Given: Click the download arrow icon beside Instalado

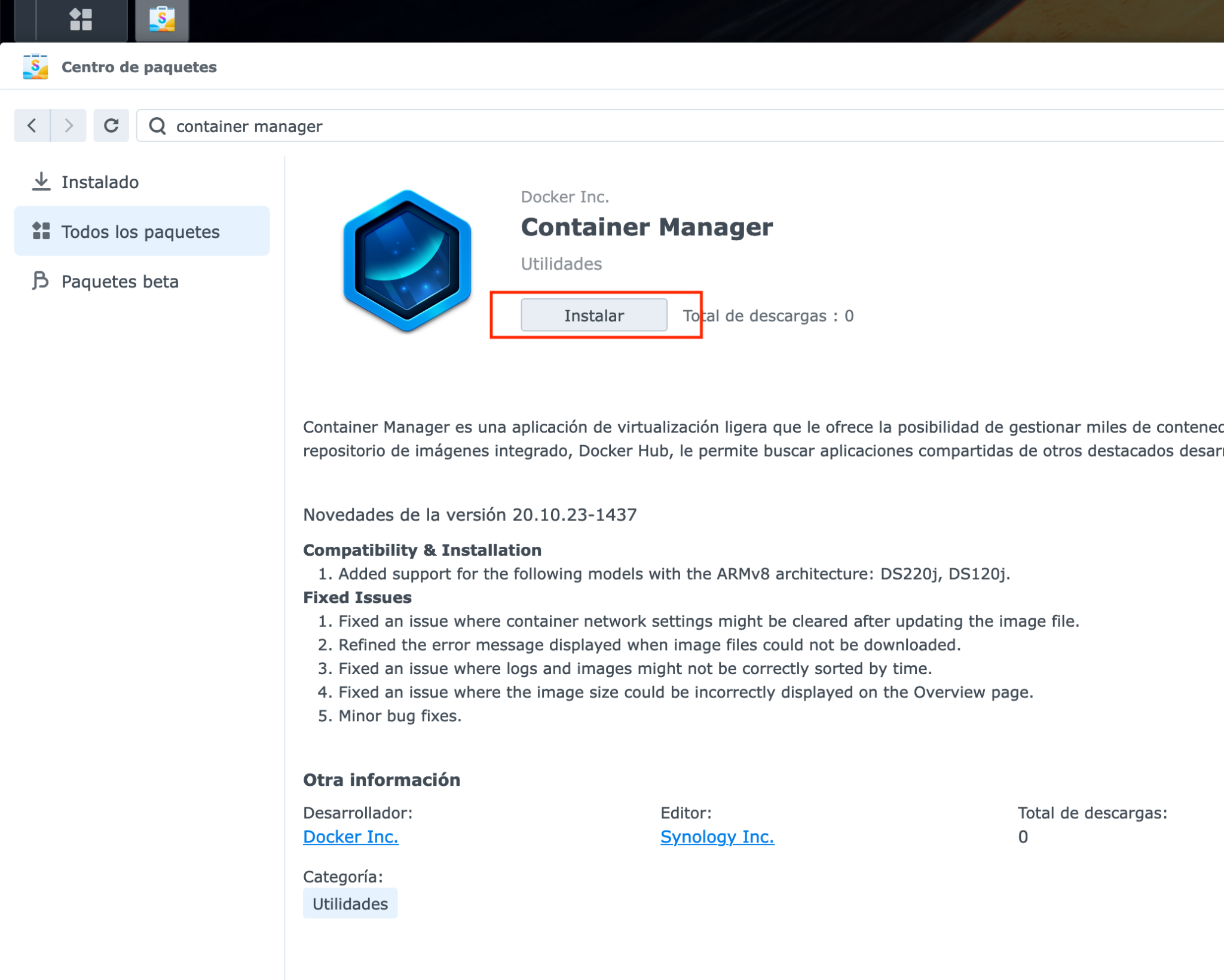Looking at the screenshot, I should click(x=41, y=182).
